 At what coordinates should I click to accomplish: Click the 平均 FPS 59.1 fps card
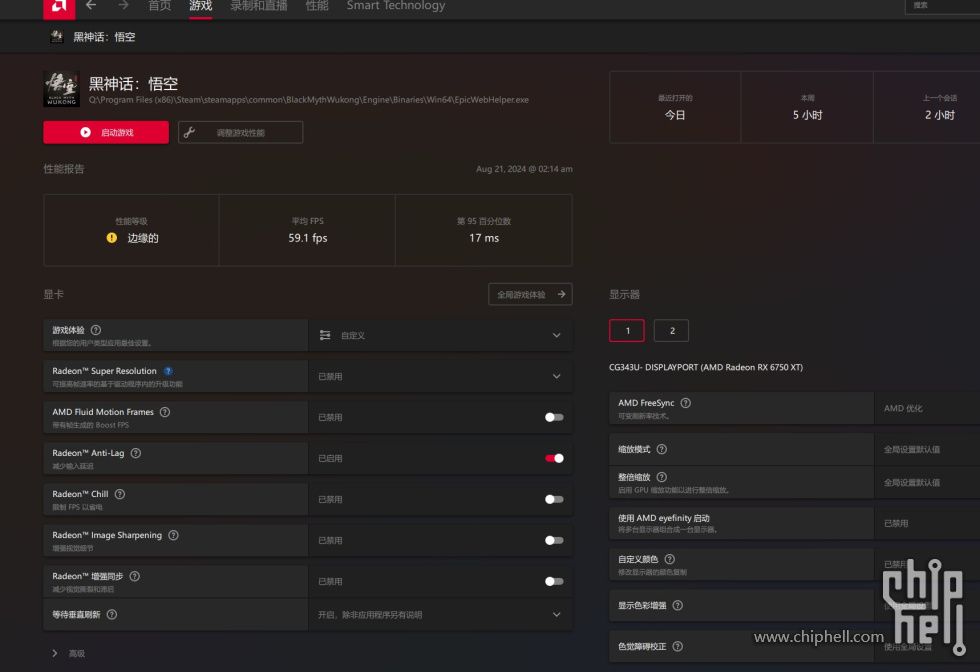(308, 230)
